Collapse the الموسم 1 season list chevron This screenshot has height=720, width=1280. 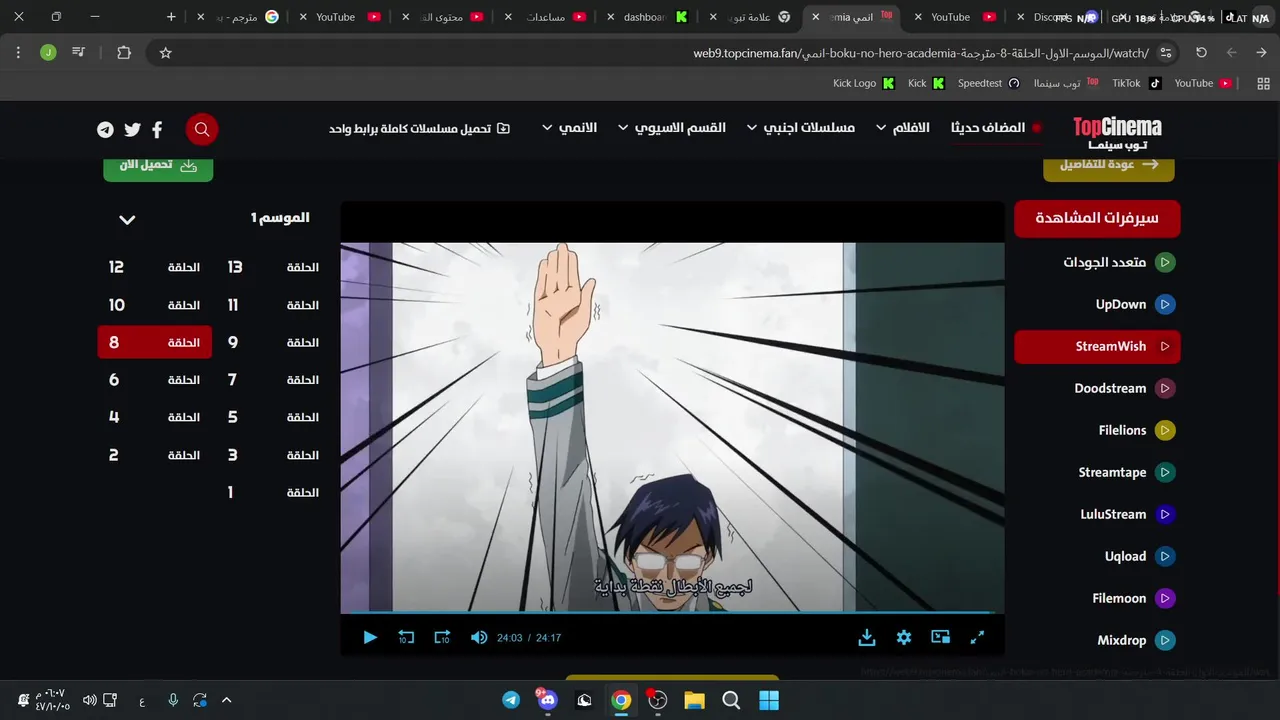pos(127,219)
